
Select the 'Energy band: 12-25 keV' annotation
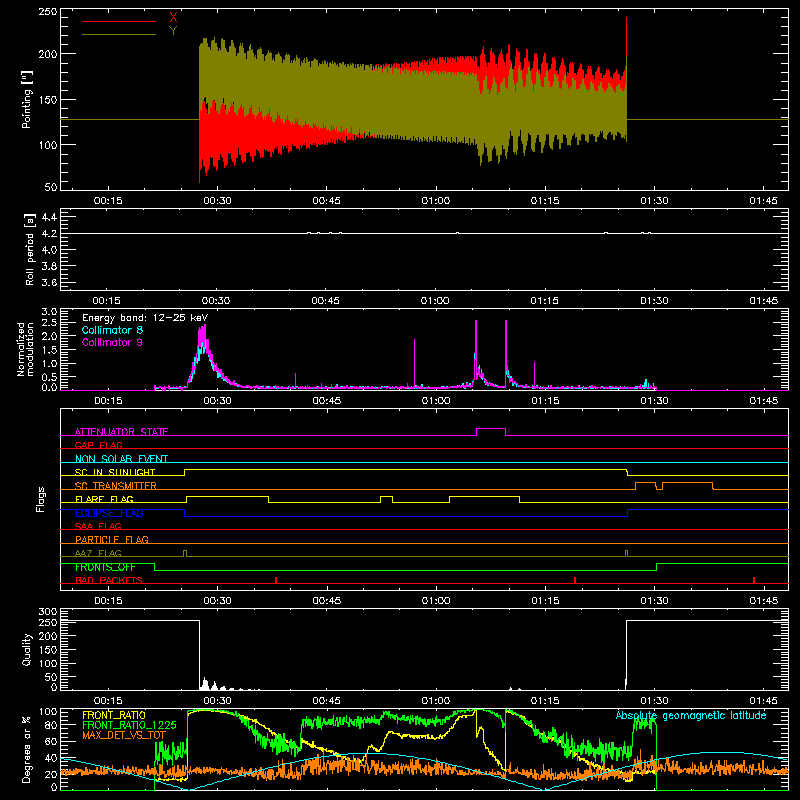(x=145, y=318)
